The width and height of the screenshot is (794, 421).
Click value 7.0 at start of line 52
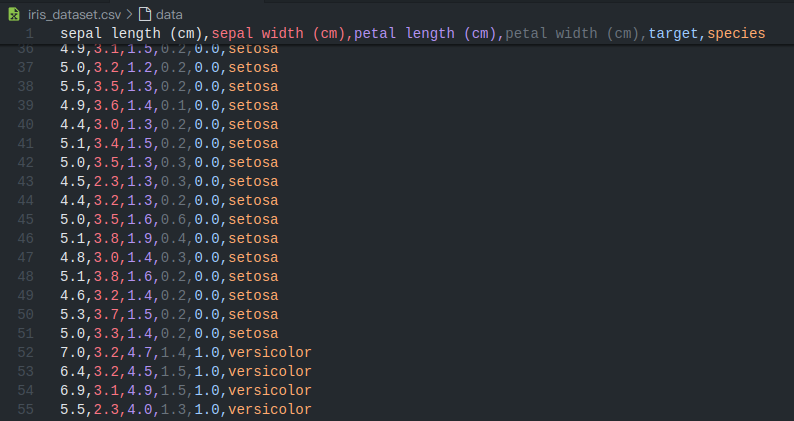72,353
